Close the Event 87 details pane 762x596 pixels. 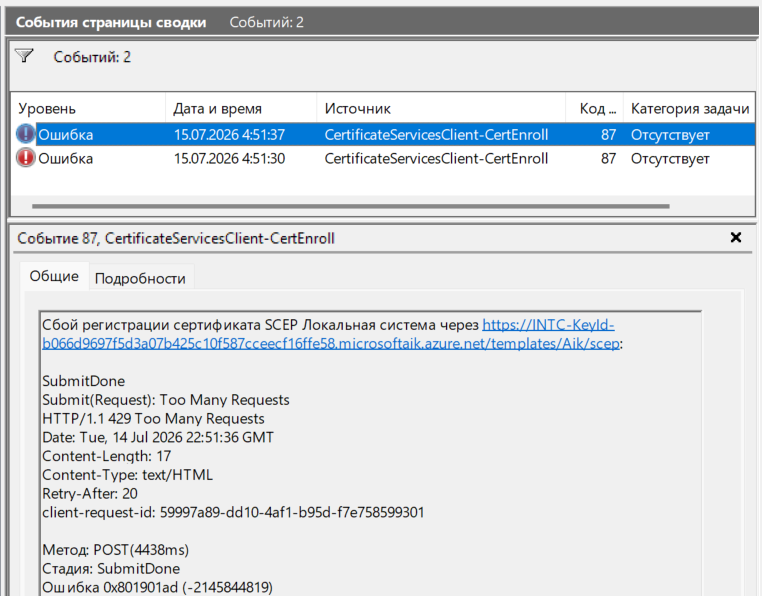[736, 237]
